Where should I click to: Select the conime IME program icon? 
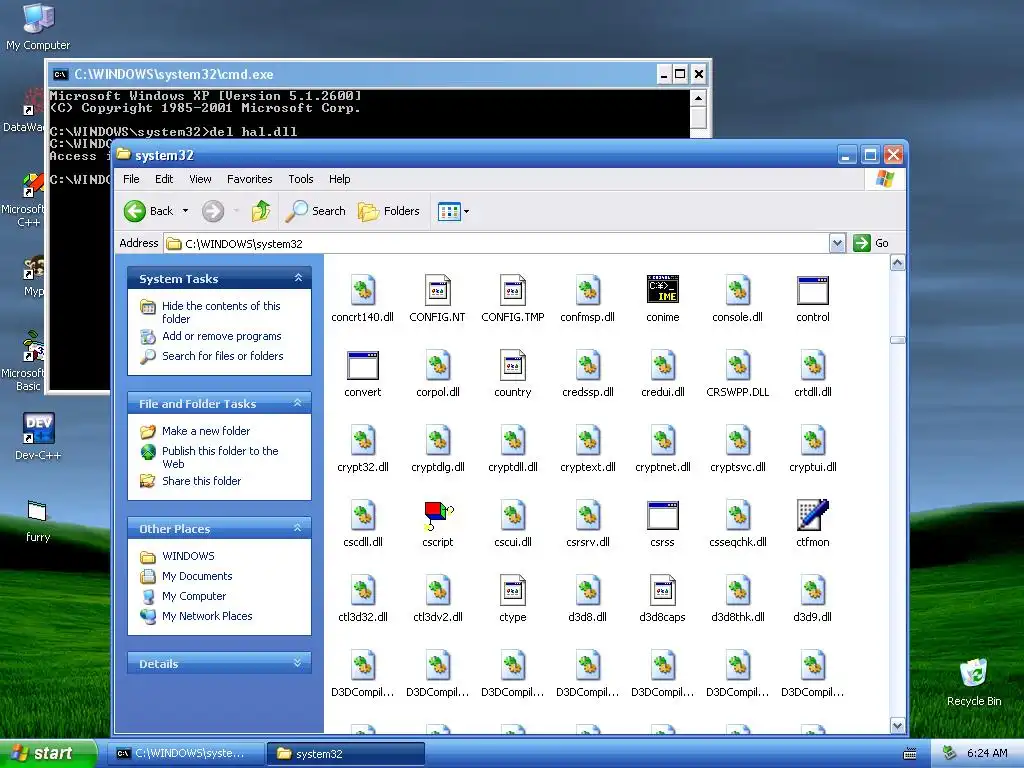click(x=662, y=289)
